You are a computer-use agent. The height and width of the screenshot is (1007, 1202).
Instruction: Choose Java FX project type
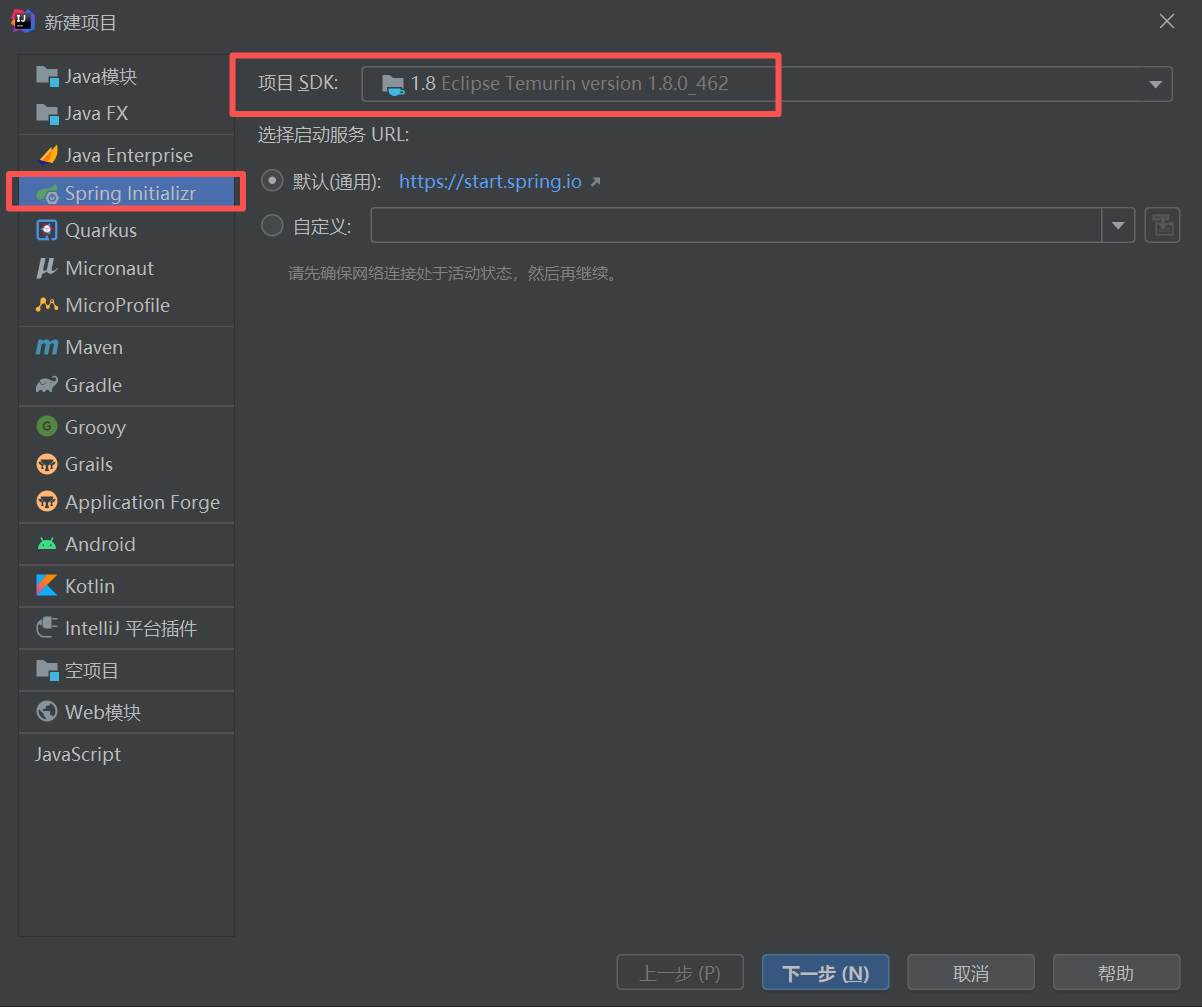pos(126,113)
